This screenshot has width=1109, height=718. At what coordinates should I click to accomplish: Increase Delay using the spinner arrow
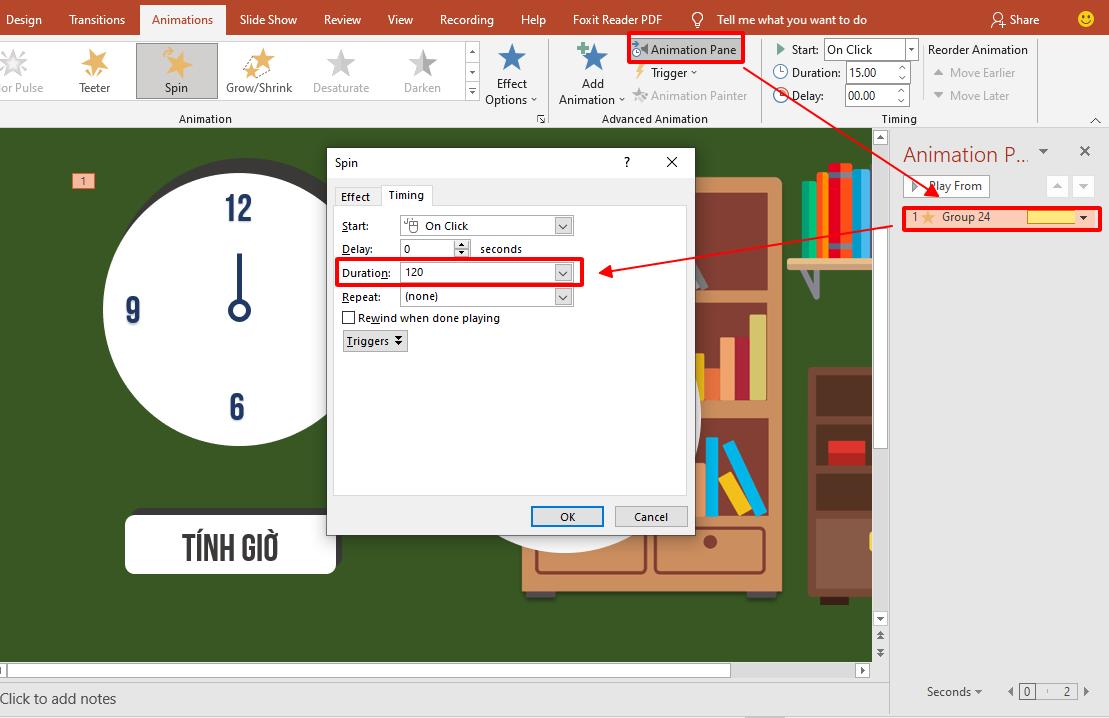click(x=461, y=244)
